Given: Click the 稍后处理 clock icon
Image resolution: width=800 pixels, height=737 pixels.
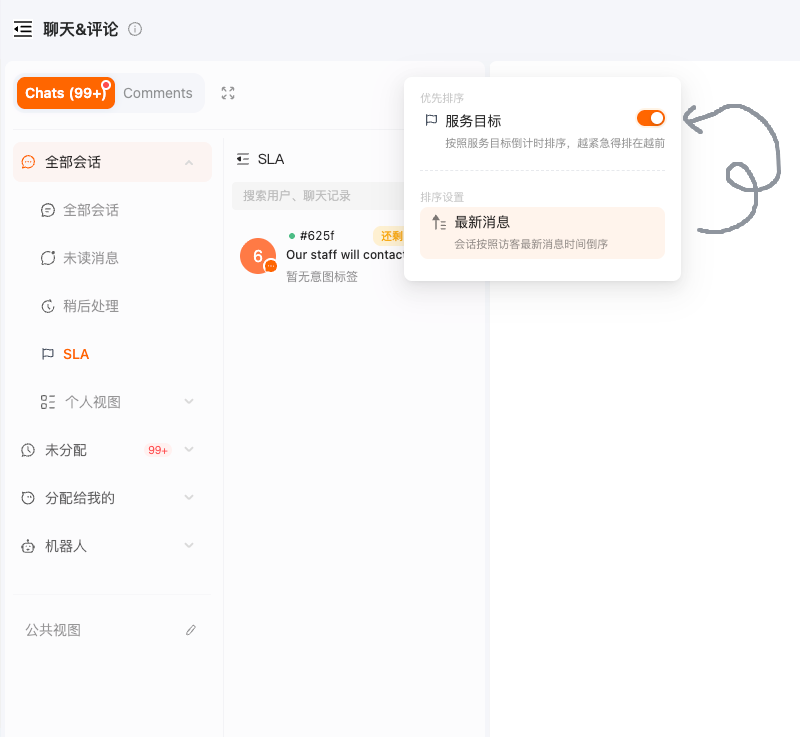Looking at the screenshot, I should [48, 306].
